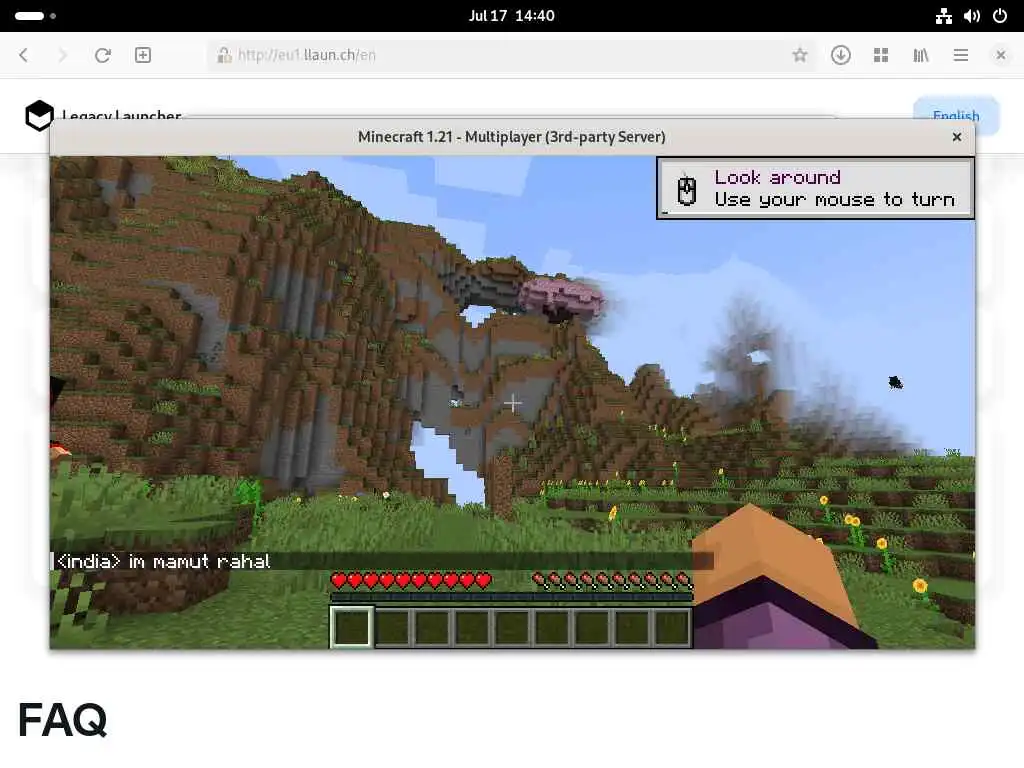Open the tab overview grid icon
Screen dimensions: 1024x768
[x=881, y=56]
